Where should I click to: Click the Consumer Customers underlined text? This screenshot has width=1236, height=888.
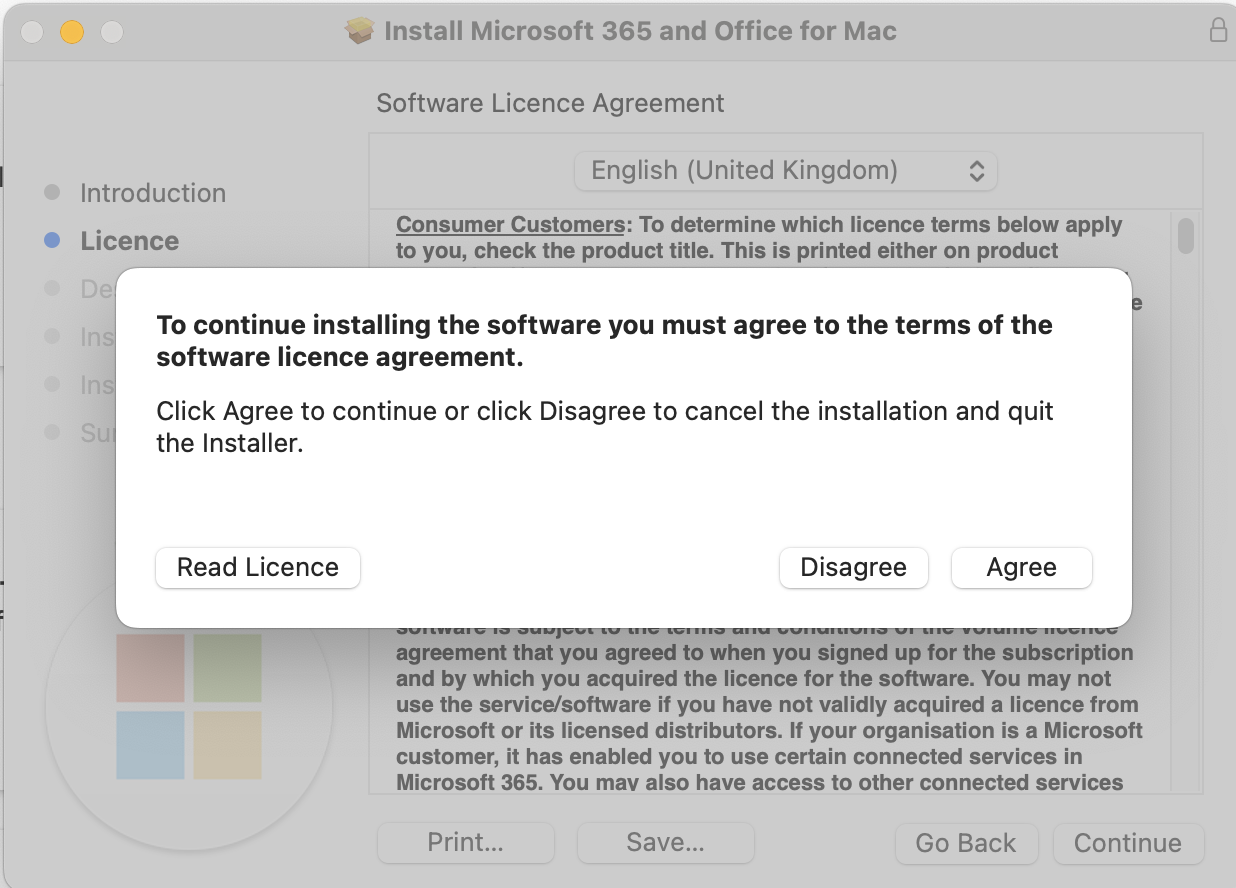pos(511,225)
